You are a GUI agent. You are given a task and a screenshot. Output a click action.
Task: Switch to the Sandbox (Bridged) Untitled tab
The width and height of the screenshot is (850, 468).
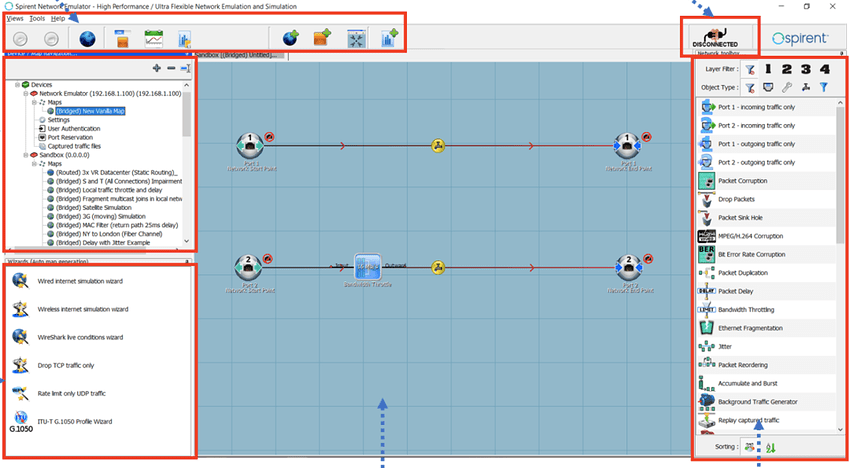click(x=239, y=55)
